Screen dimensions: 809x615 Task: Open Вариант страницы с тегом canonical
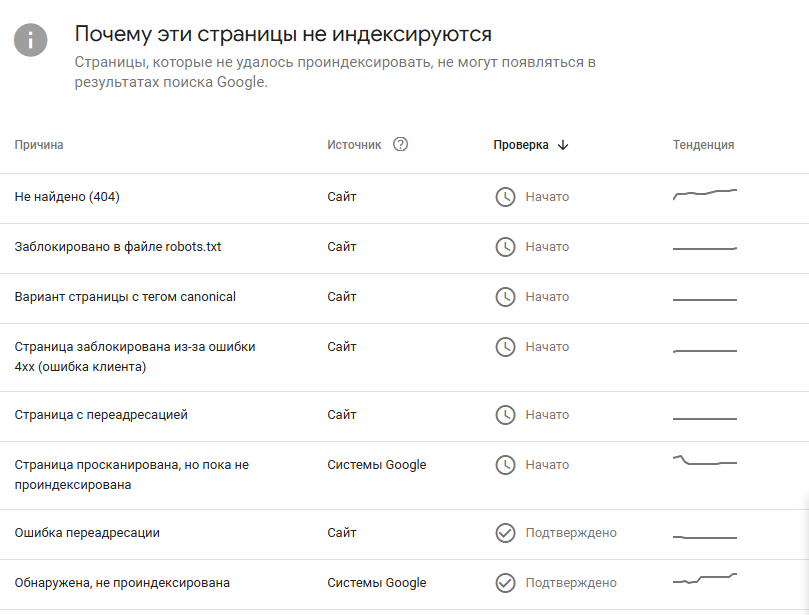pyautogui.click(x=125, y=297)
